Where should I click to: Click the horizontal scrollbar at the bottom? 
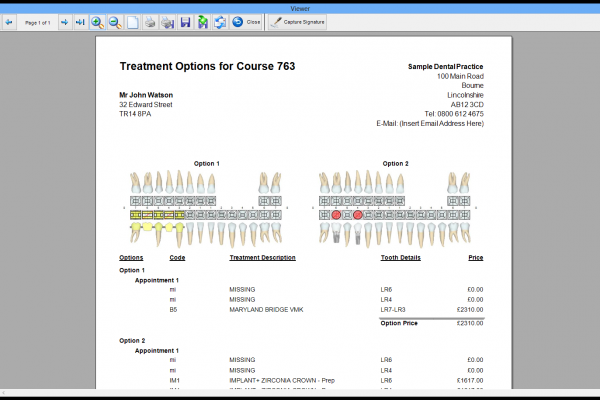(x=300, y=393)
